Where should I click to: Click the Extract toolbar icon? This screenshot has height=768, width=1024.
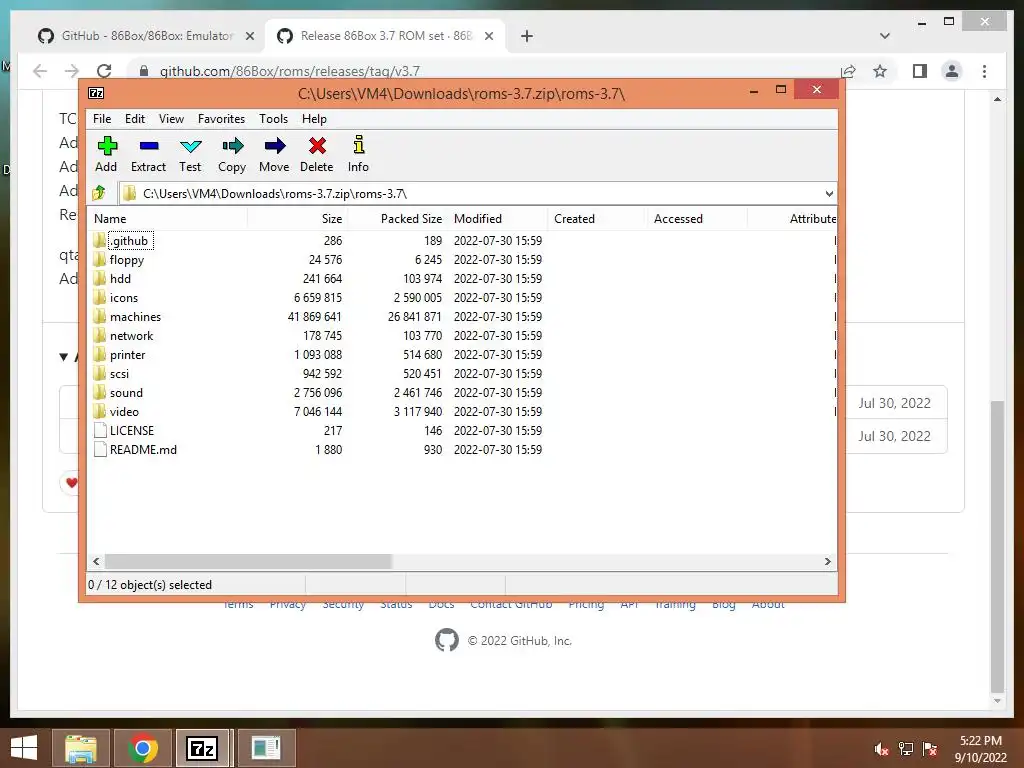click(x=148, y=146)
